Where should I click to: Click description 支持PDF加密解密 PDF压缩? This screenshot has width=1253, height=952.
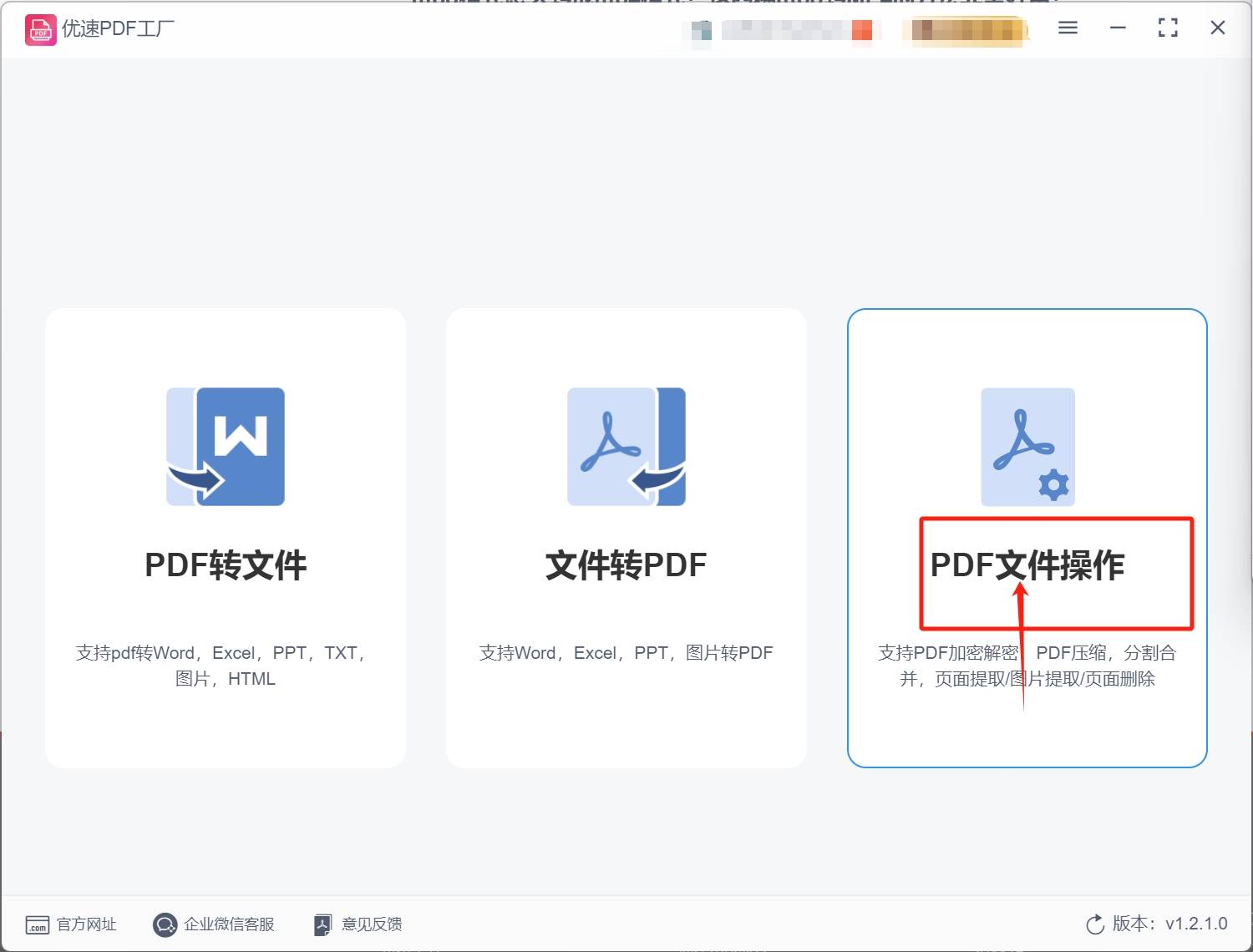(x=1027, y=666)
